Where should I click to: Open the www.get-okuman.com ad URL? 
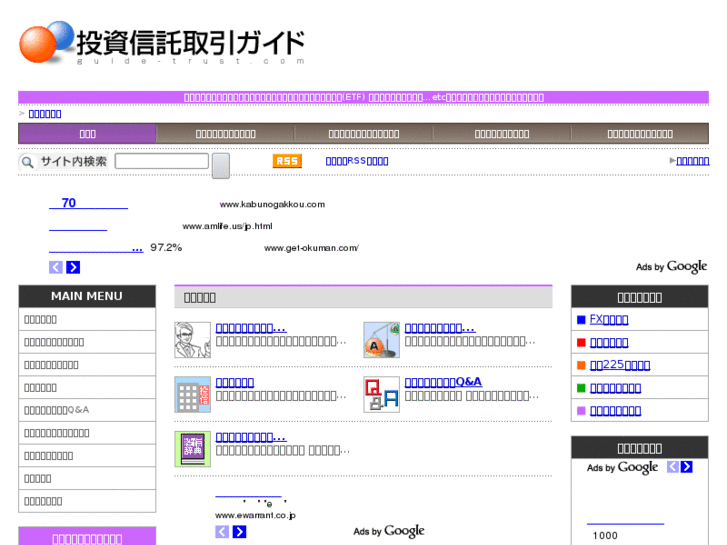click(x=312, y=248)
